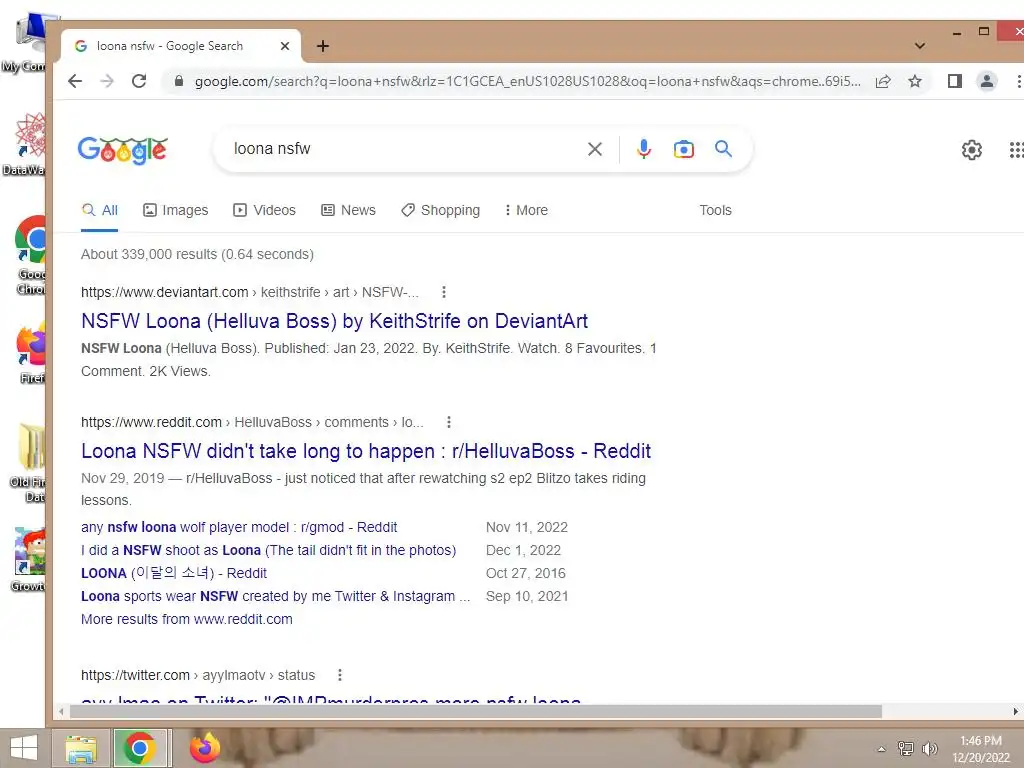
Task: Open options for the Reddit result
Action: click(x=449, y=422)
